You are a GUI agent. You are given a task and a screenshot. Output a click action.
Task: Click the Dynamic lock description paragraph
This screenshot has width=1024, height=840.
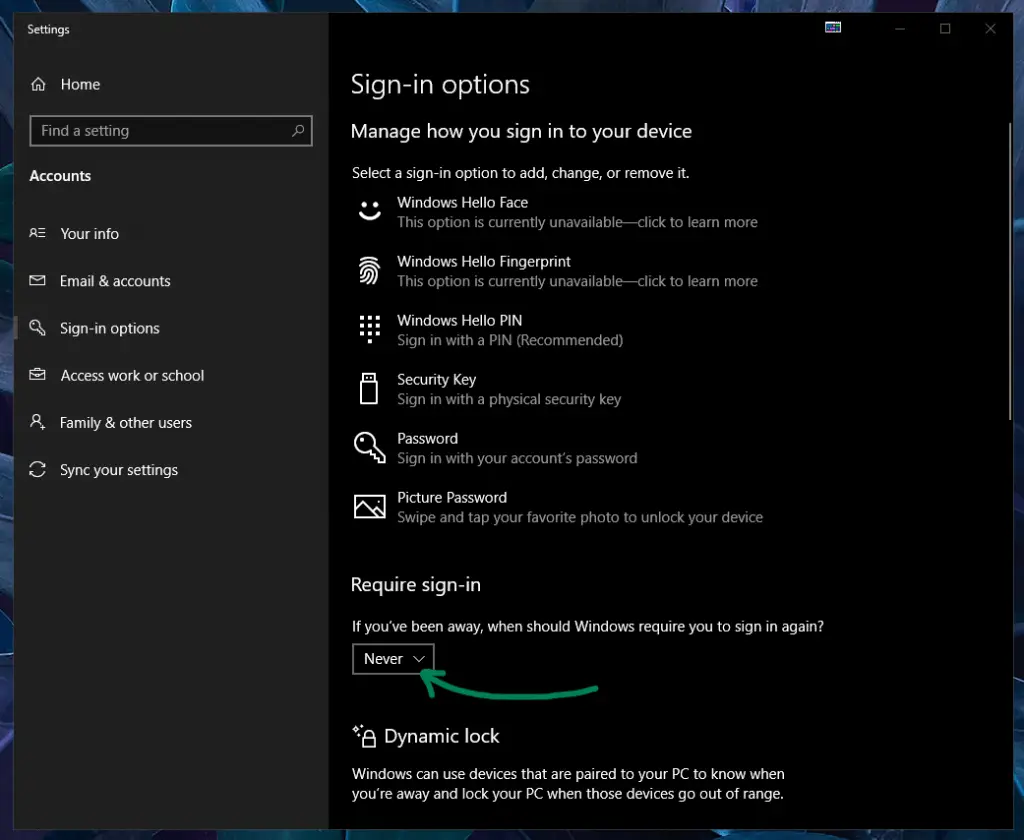pyautogui.click(x=568, y=784)
